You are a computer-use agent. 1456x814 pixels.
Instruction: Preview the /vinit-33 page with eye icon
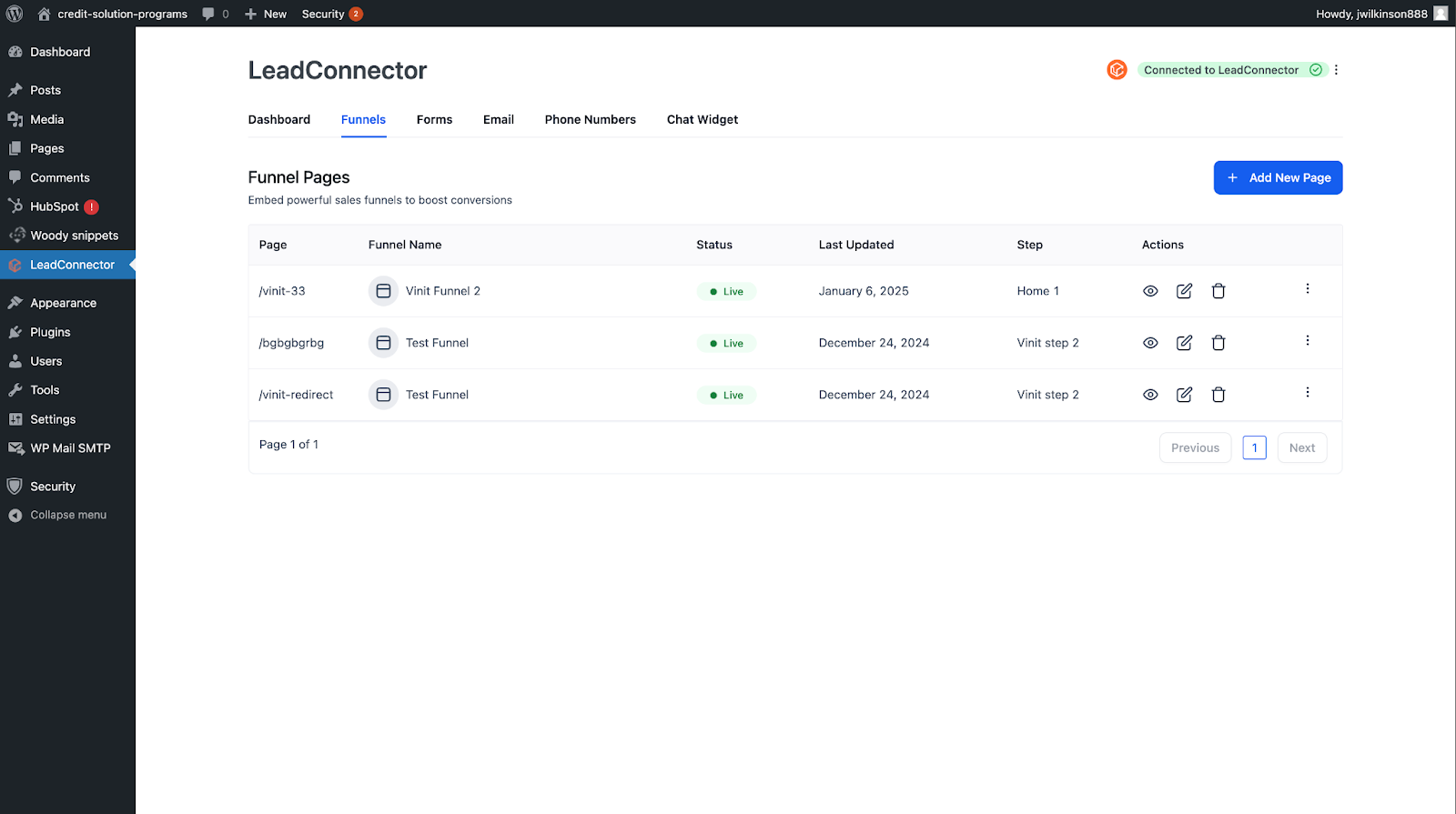click(x=1150, y=291)
